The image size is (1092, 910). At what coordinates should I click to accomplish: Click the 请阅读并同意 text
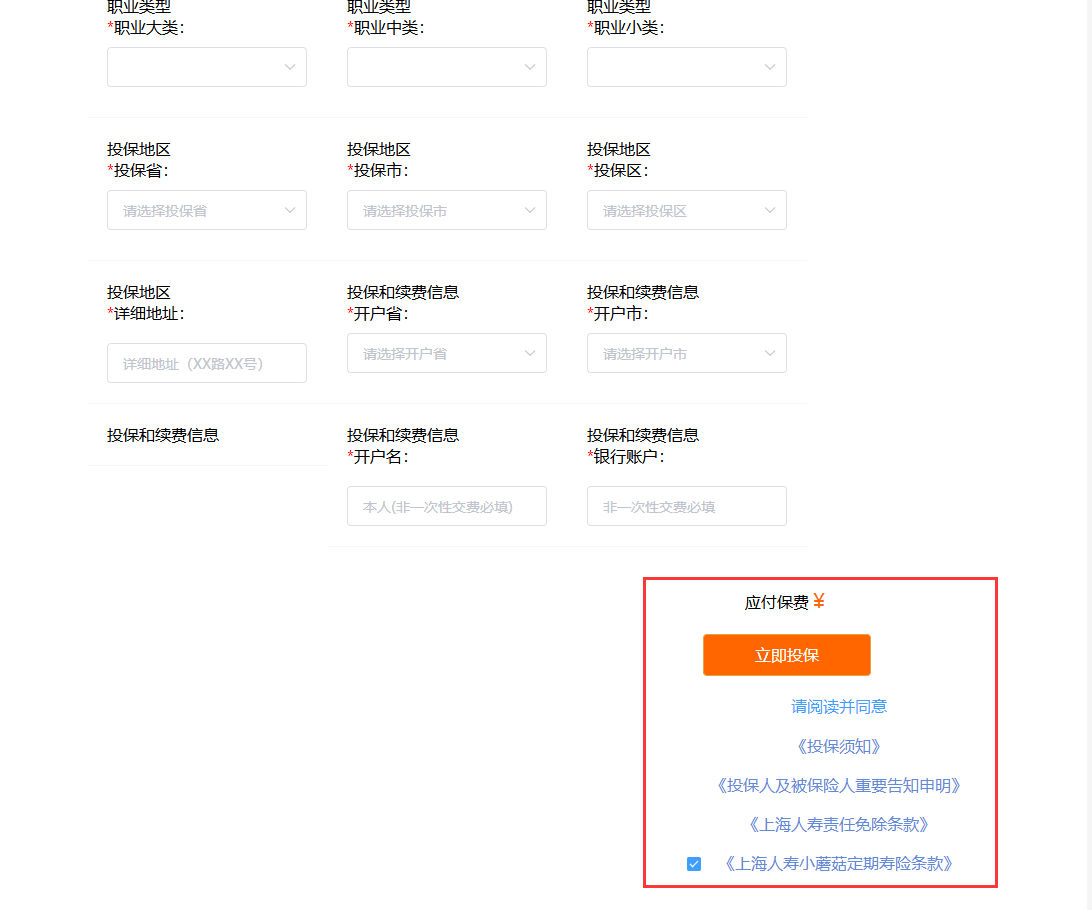coord(838,707)
